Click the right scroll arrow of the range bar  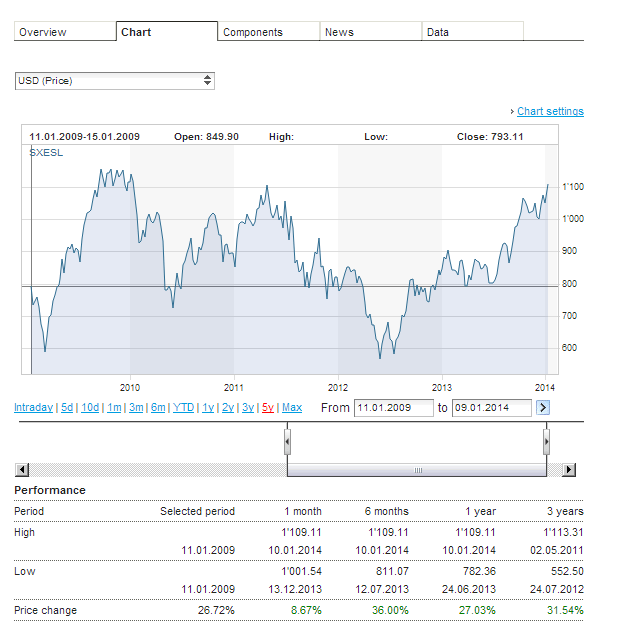click(x=569, y=470)
